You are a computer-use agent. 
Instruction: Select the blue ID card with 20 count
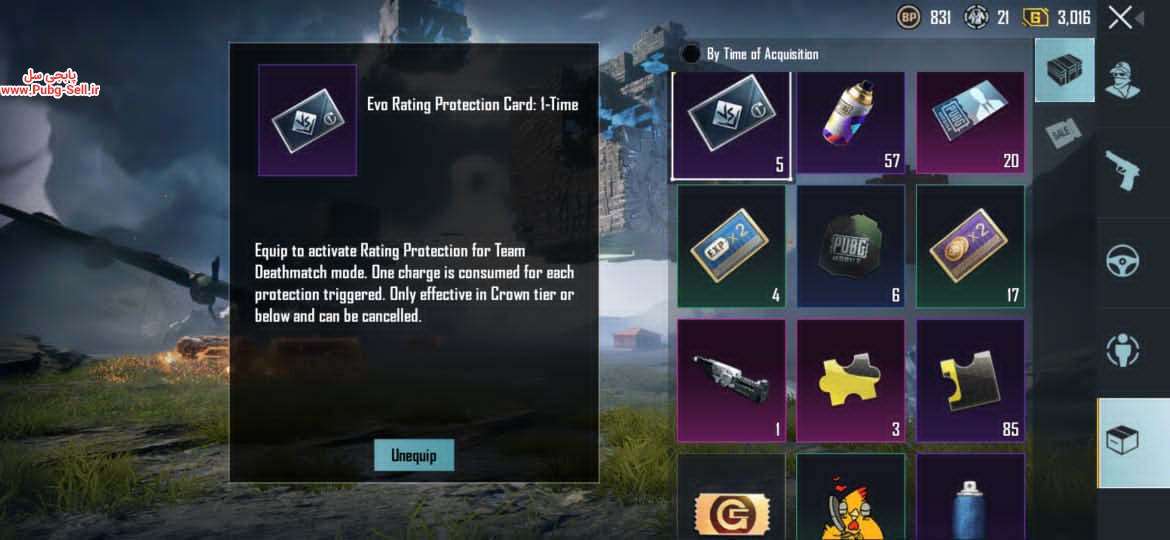(x=970, y=122)
